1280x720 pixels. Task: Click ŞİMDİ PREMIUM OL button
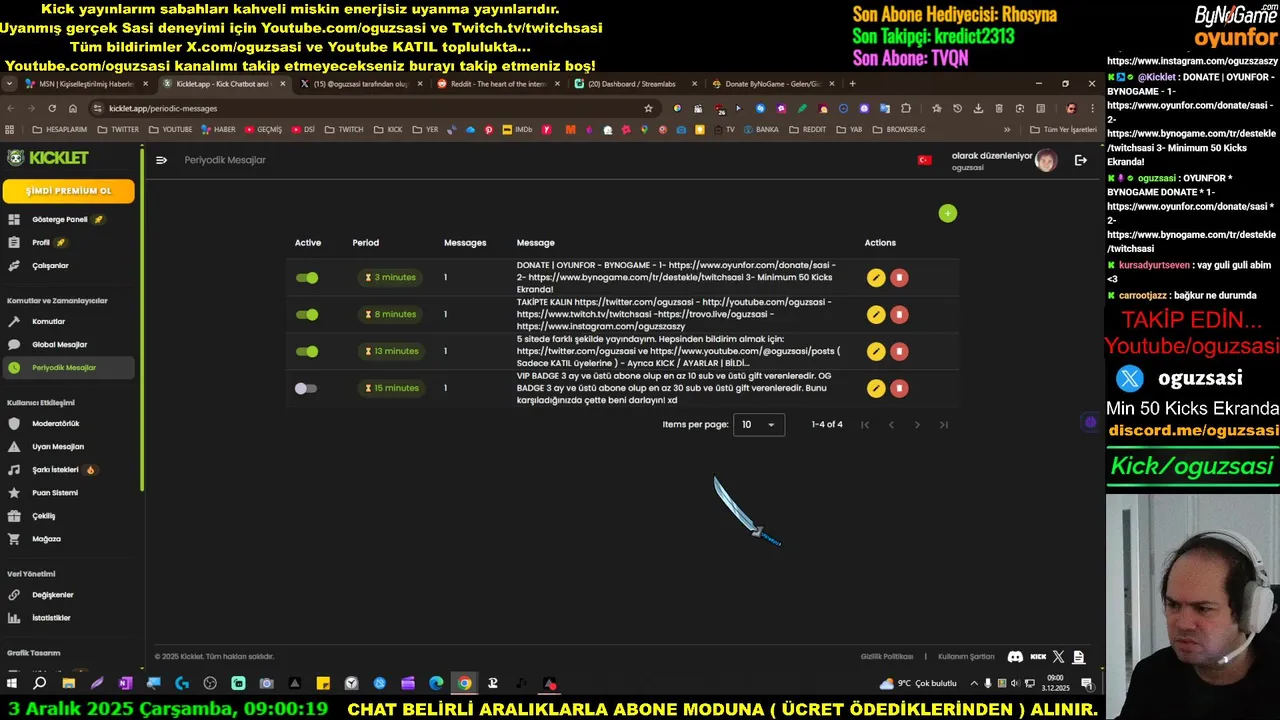point(69,191)
